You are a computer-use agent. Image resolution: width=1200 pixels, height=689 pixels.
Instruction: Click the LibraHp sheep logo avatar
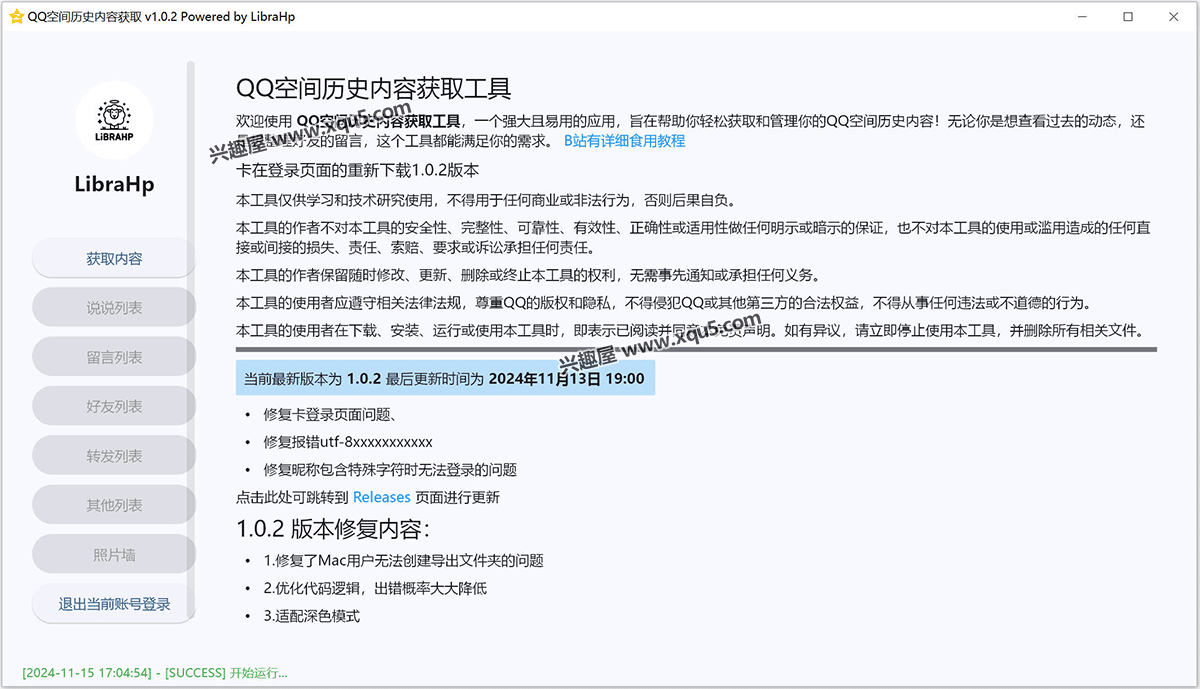114,120
